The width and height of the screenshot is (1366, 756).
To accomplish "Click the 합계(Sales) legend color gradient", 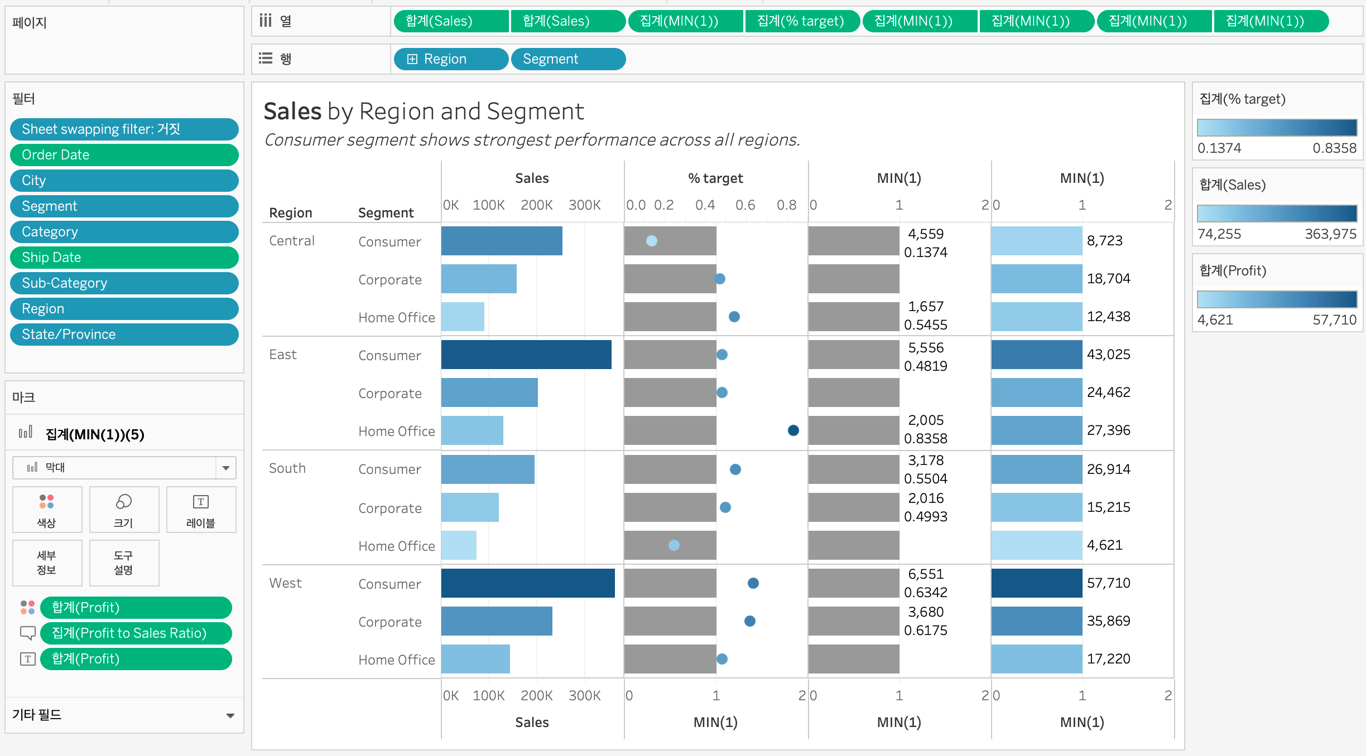I will point(1276,213).
